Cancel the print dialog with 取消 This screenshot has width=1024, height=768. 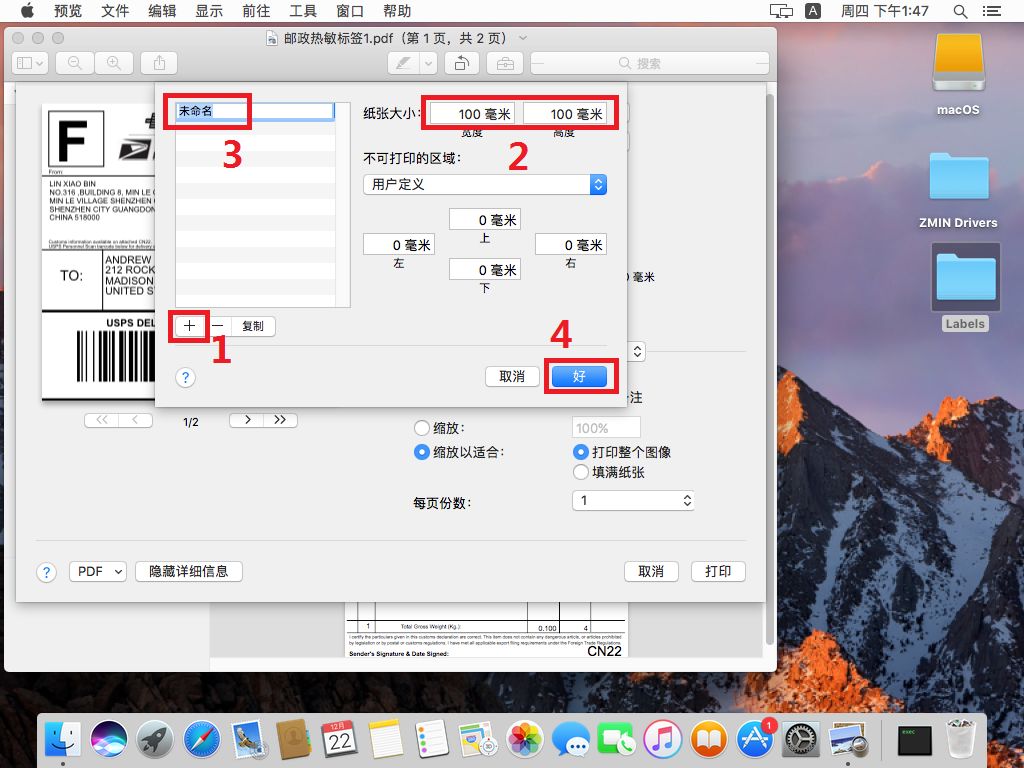click(x=651, y=571)
